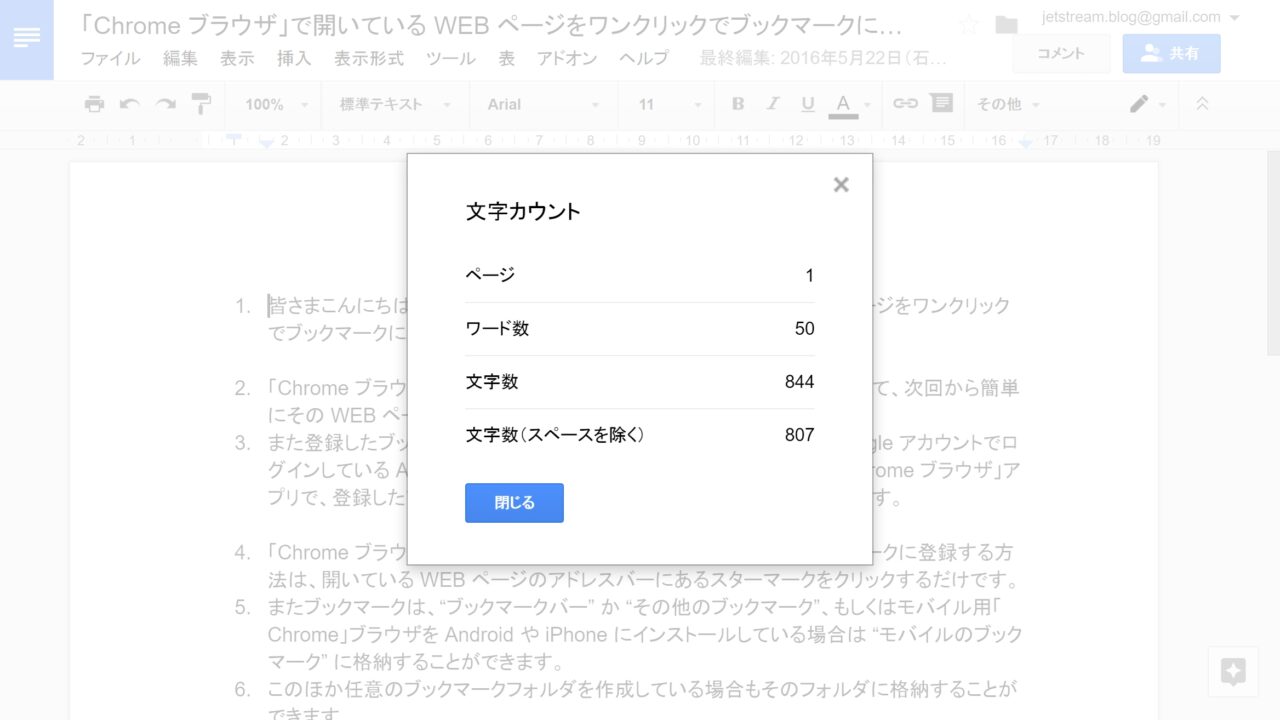The height and width of the screenshot is (720, 1280).
Task: Click the print icon in toolbar
Action: click(x=95, y=104)
